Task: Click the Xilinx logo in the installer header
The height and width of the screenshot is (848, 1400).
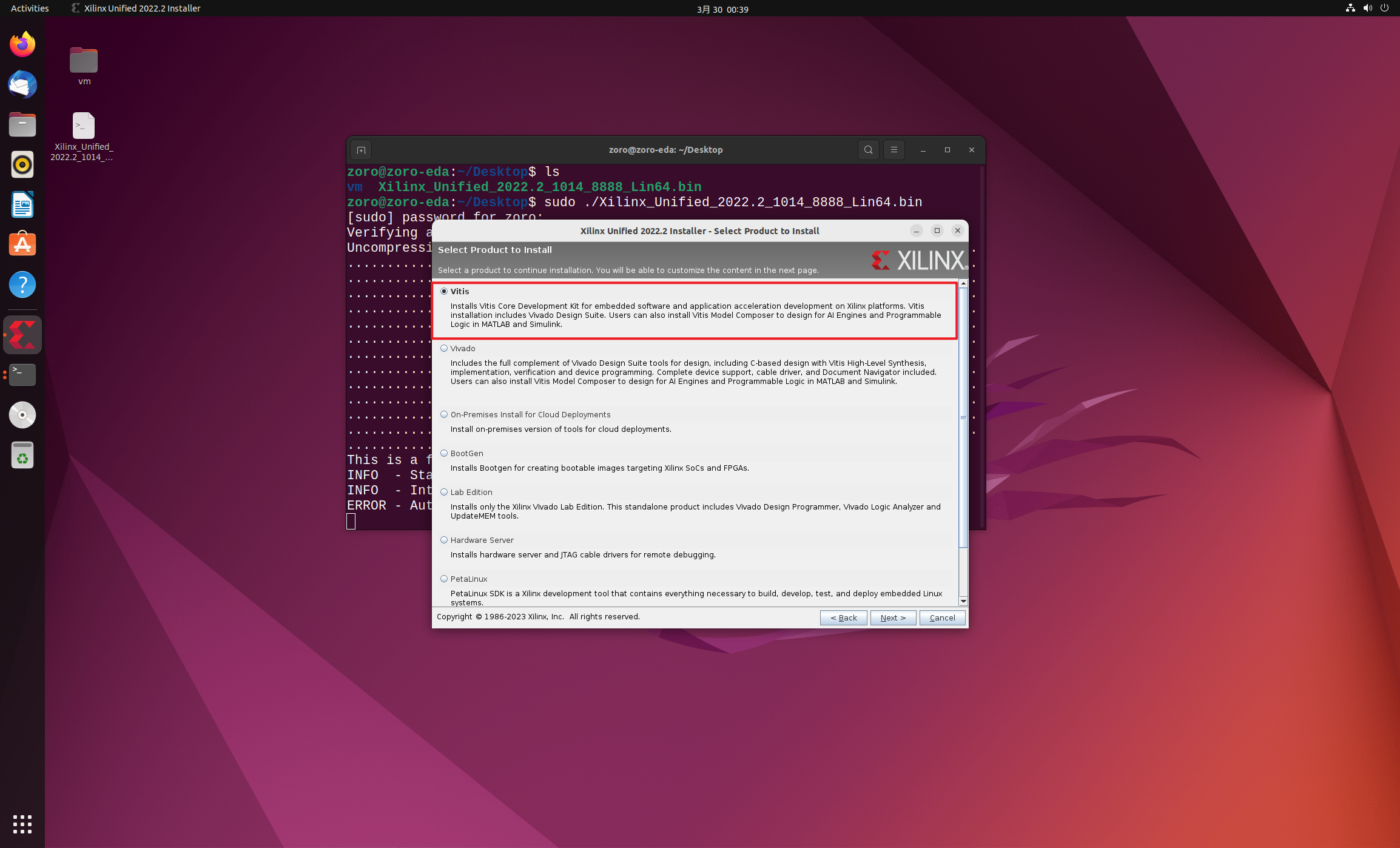Action: 919,260
